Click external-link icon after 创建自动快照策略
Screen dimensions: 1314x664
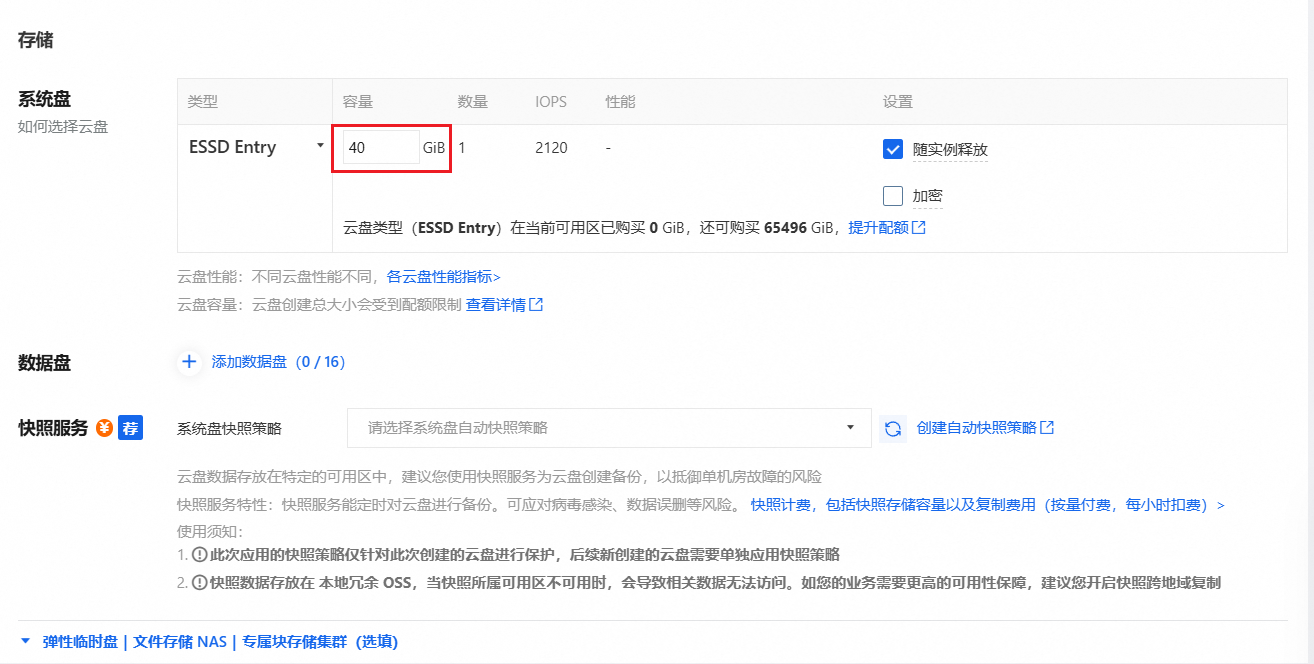coord(1047,428)
